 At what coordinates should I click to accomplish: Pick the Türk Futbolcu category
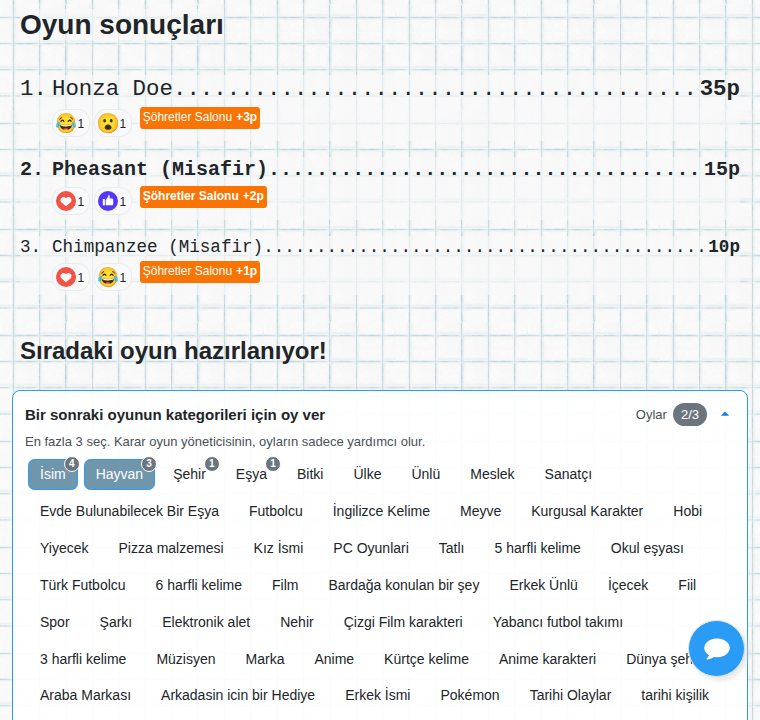pyautogui.click(x=82, y=585)
